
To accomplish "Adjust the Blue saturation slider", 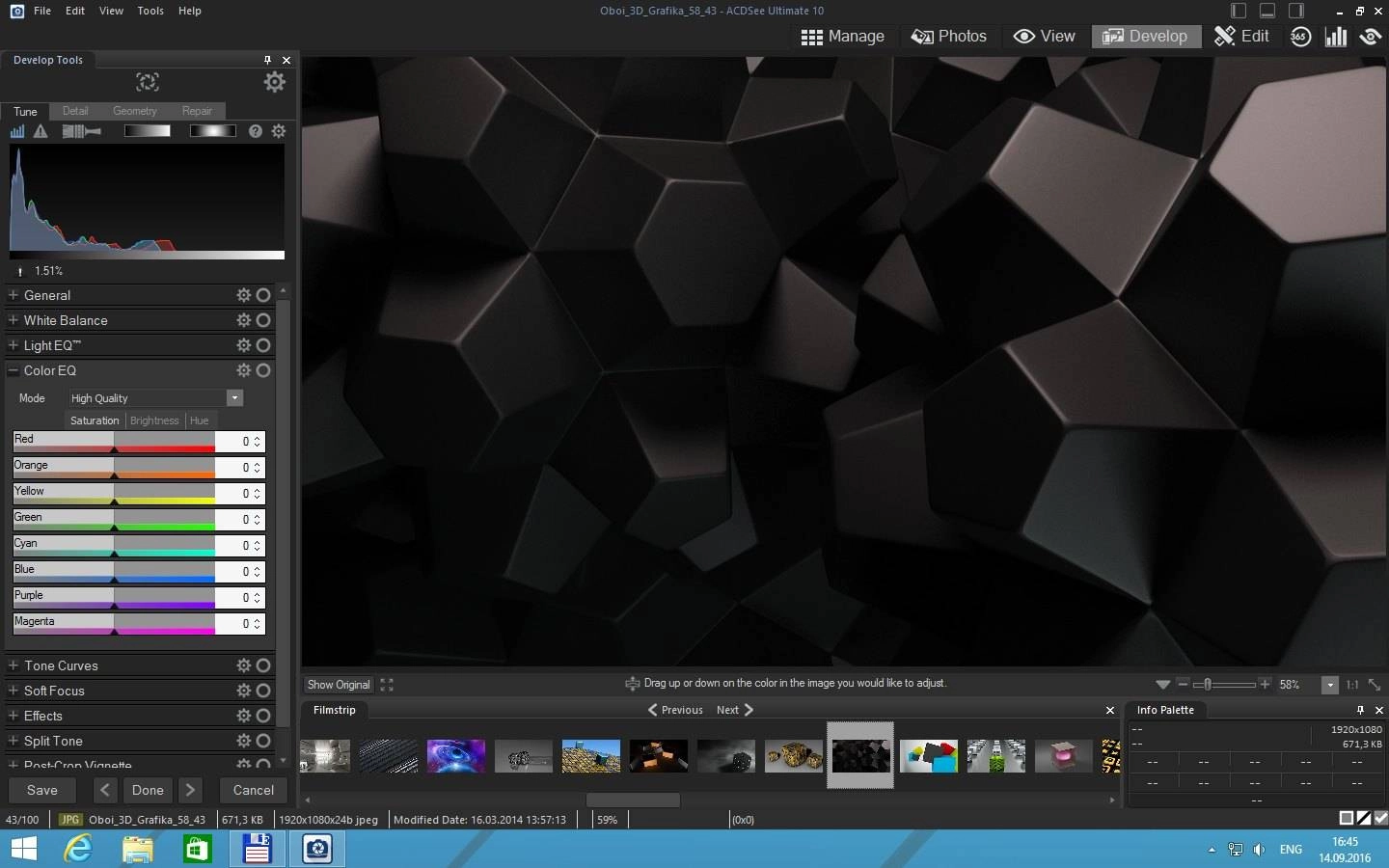I will [114, 572].
